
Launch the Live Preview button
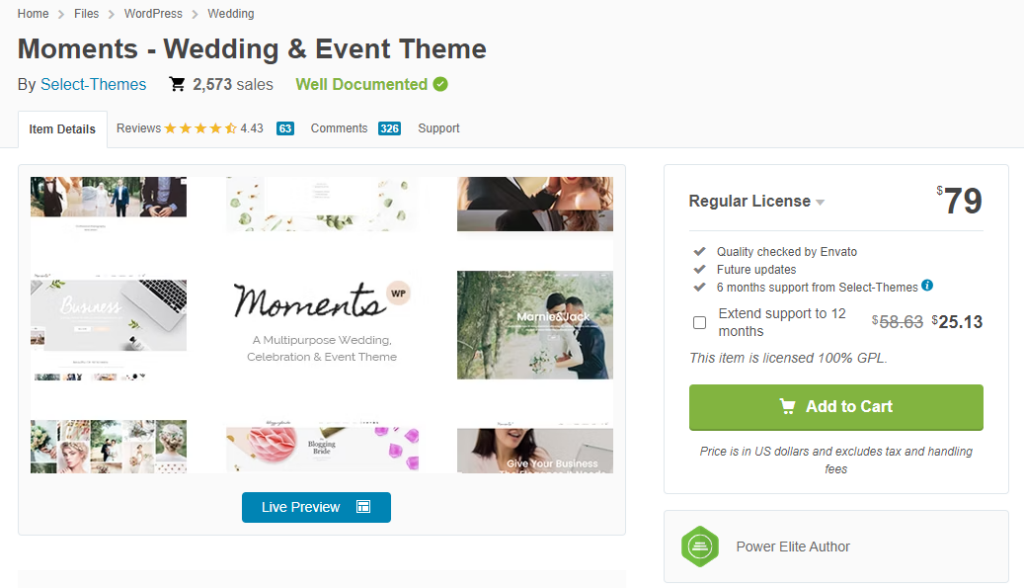tap(315, 507)
